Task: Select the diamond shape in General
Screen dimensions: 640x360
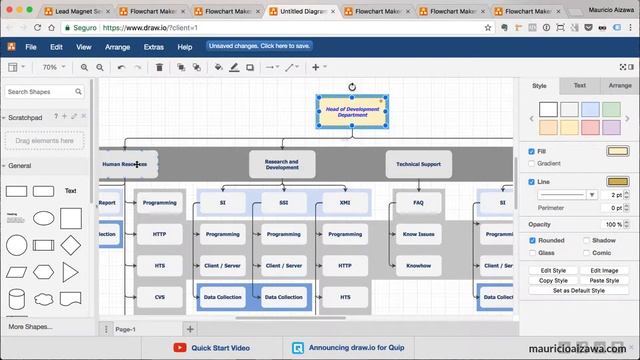Action: [x=71, y=245]
